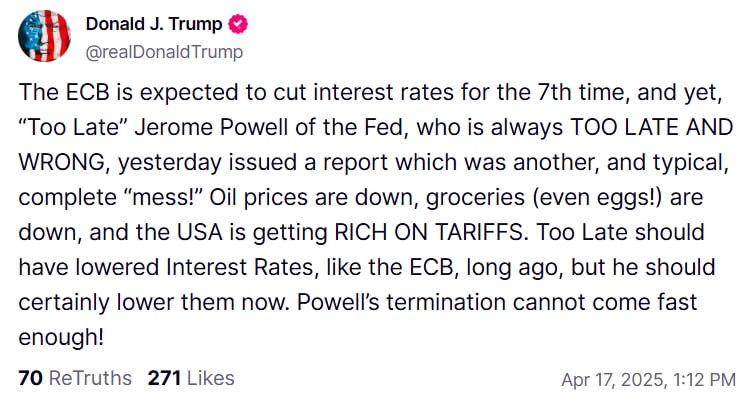
Task: Open the American flag profile avatar
Action: click(x=44, y=36)
